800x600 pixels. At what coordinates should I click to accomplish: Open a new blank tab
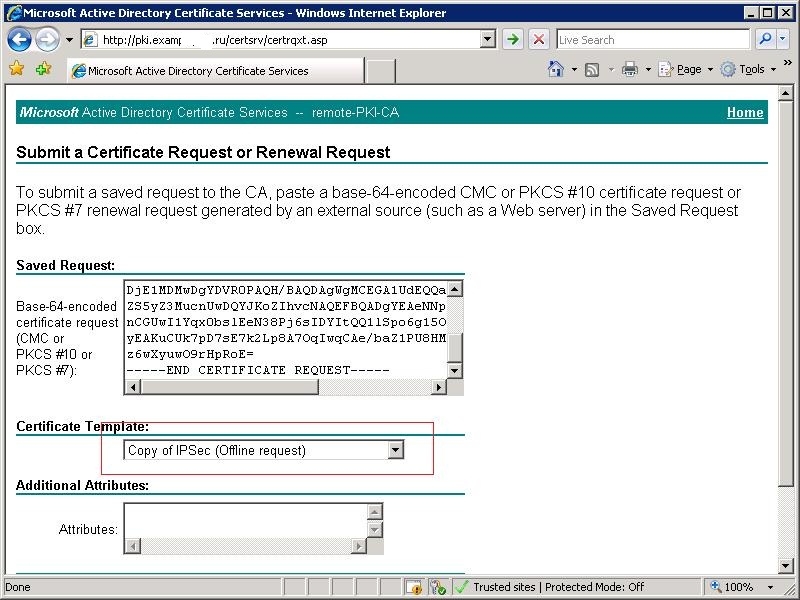pos(380,71)
